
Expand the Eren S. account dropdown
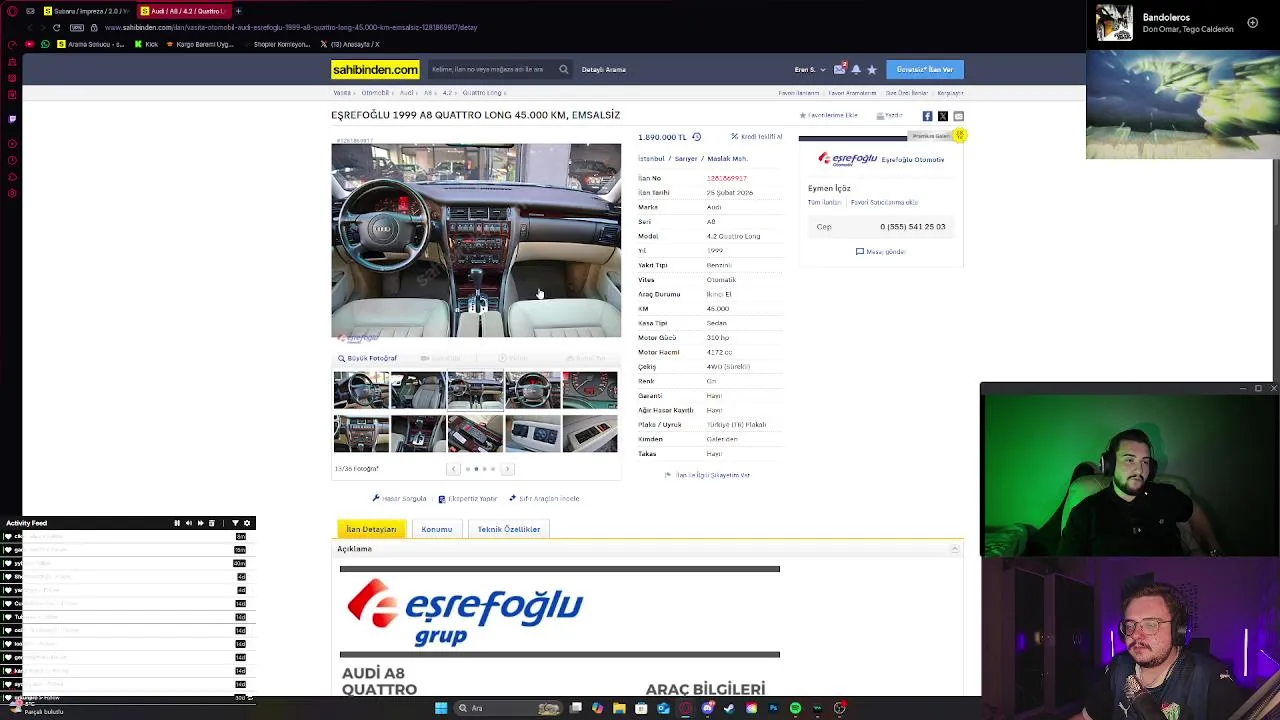[810, 69]
